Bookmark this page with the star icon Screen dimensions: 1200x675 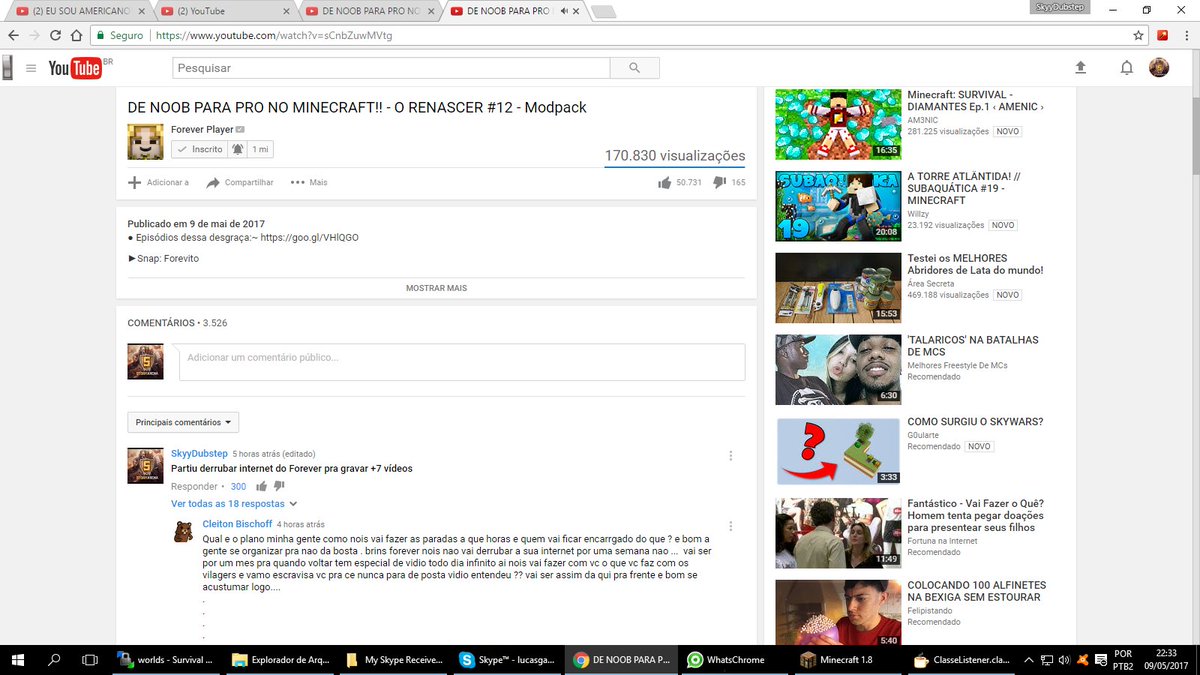pyautogui.click(x=1138, y=34)
